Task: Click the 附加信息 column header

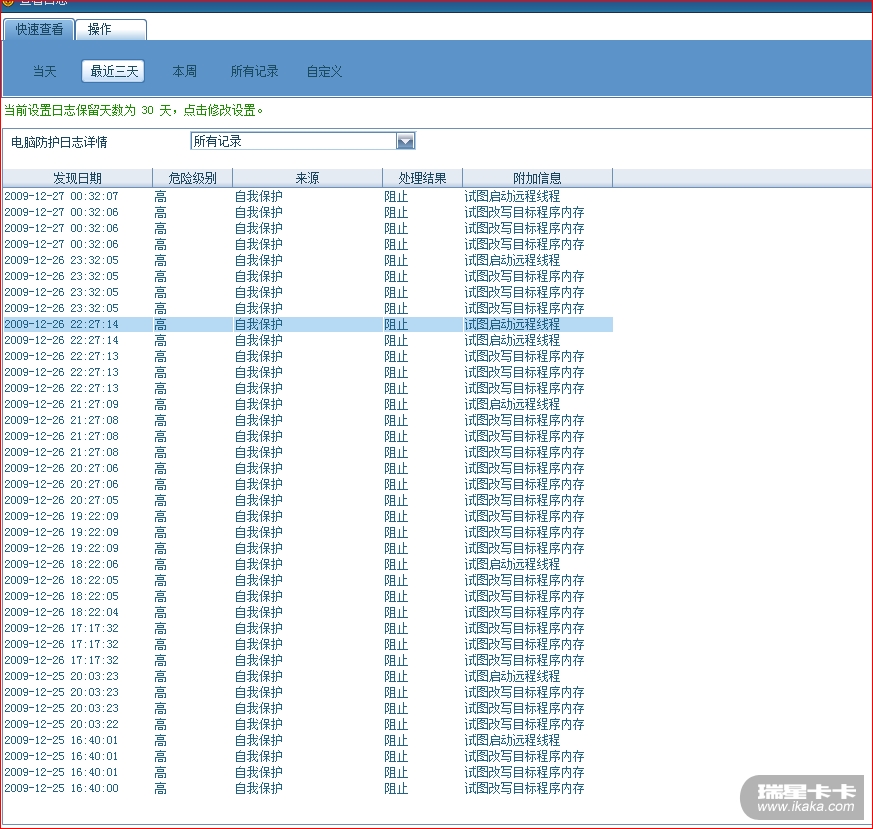Action: 537,178
